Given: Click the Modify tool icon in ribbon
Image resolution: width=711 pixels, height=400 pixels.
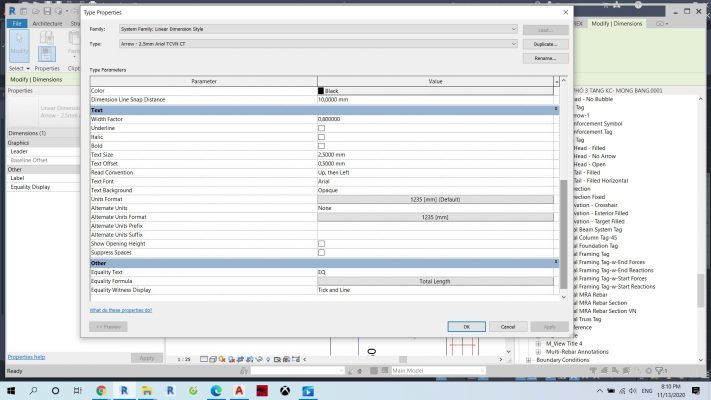Looking at the screenshot, I should coord(19,48).
